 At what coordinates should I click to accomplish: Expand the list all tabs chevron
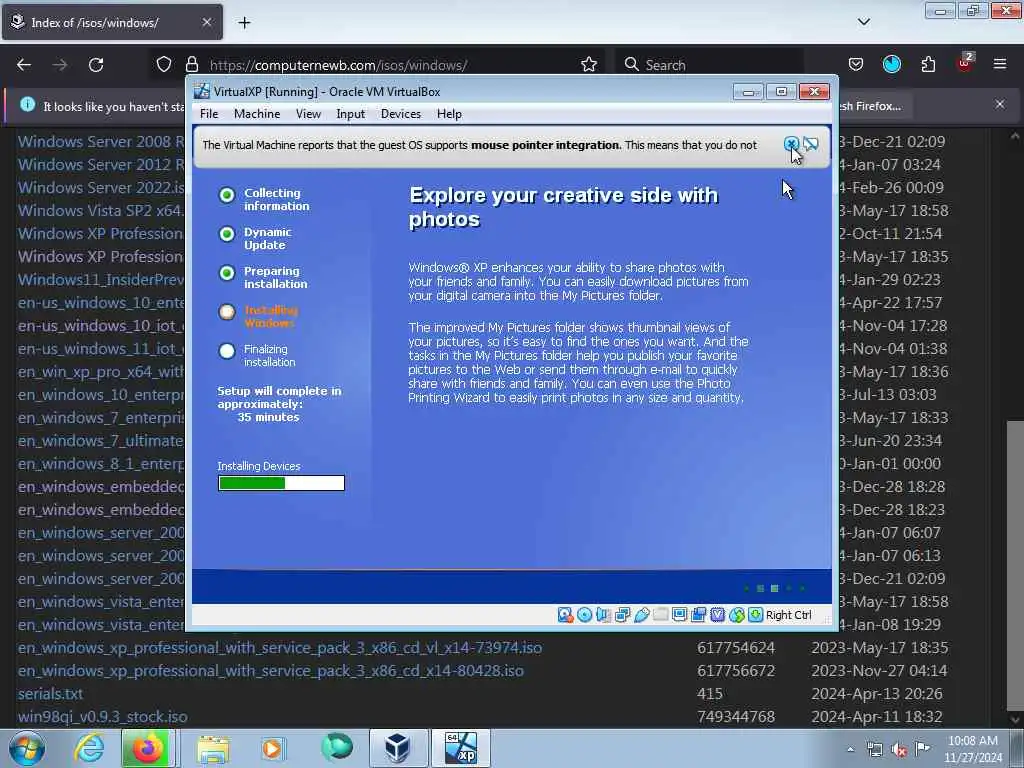pyautogui.click(x=863, y=22)
